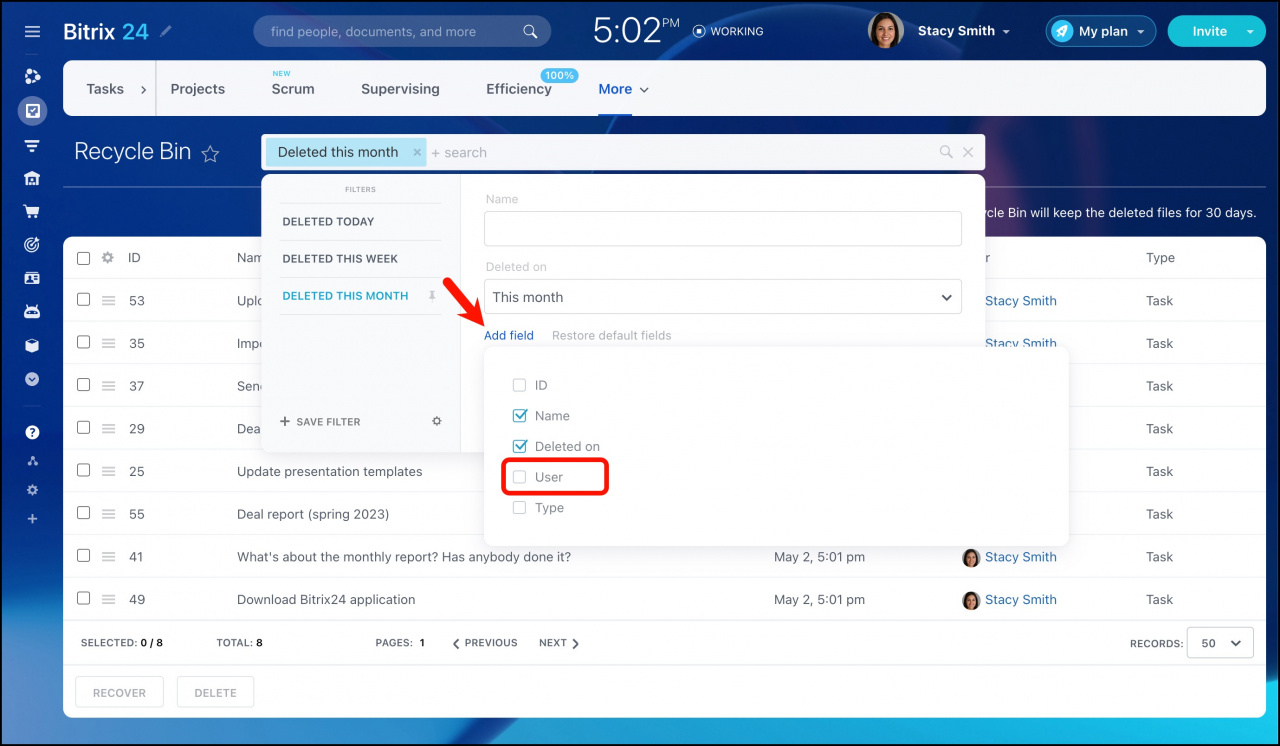Open the help question mark icon

tap(32, 433)
